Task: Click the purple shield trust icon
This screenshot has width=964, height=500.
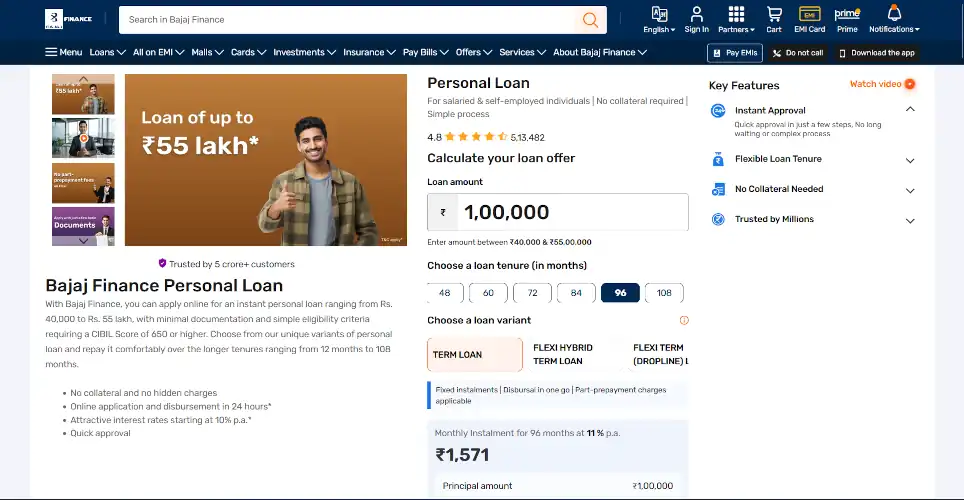Action: pos(162,263)
